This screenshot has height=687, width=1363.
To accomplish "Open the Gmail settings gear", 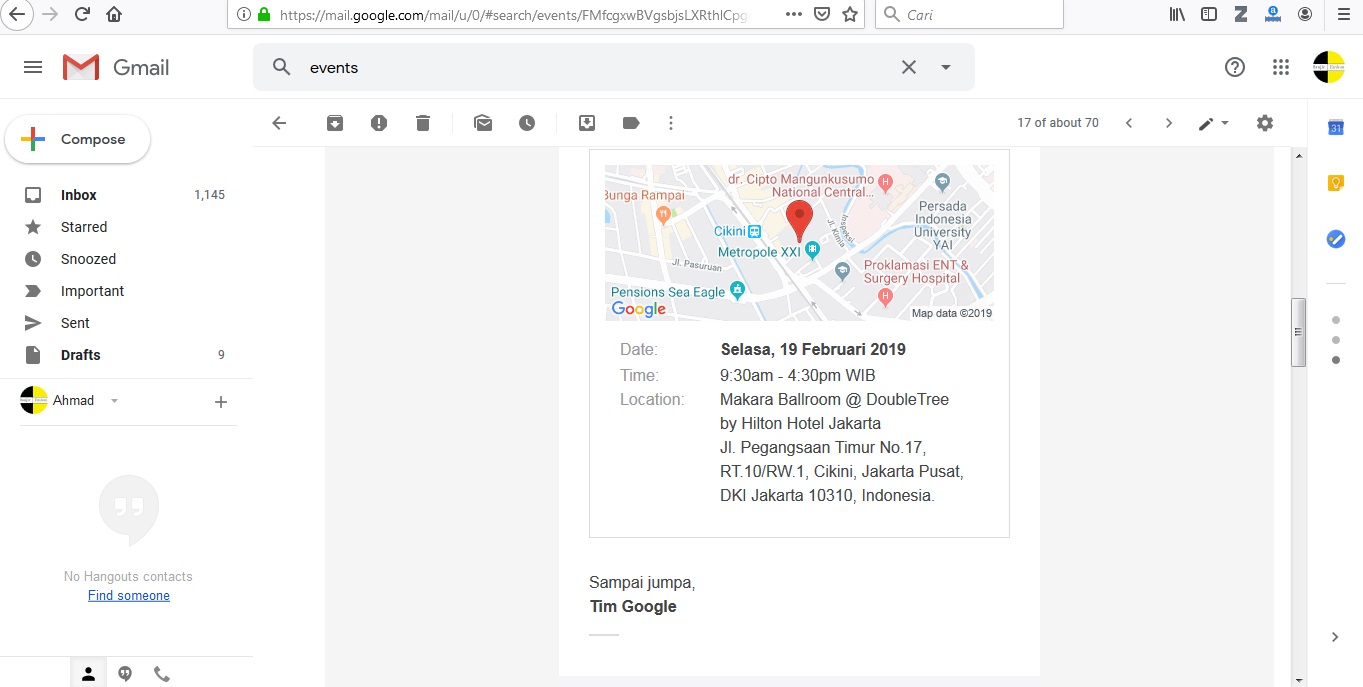I will coord(1265,122).
